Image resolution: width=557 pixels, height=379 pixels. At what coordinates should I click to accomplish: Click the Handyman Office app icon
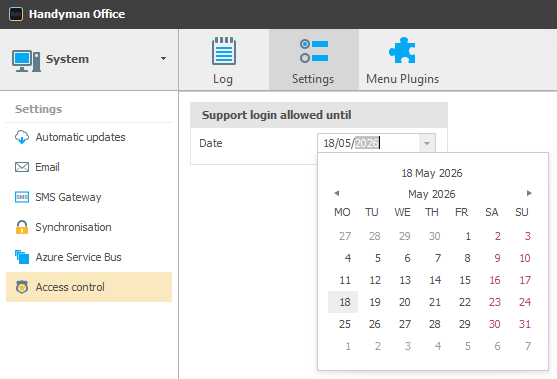tap(16, 14)
